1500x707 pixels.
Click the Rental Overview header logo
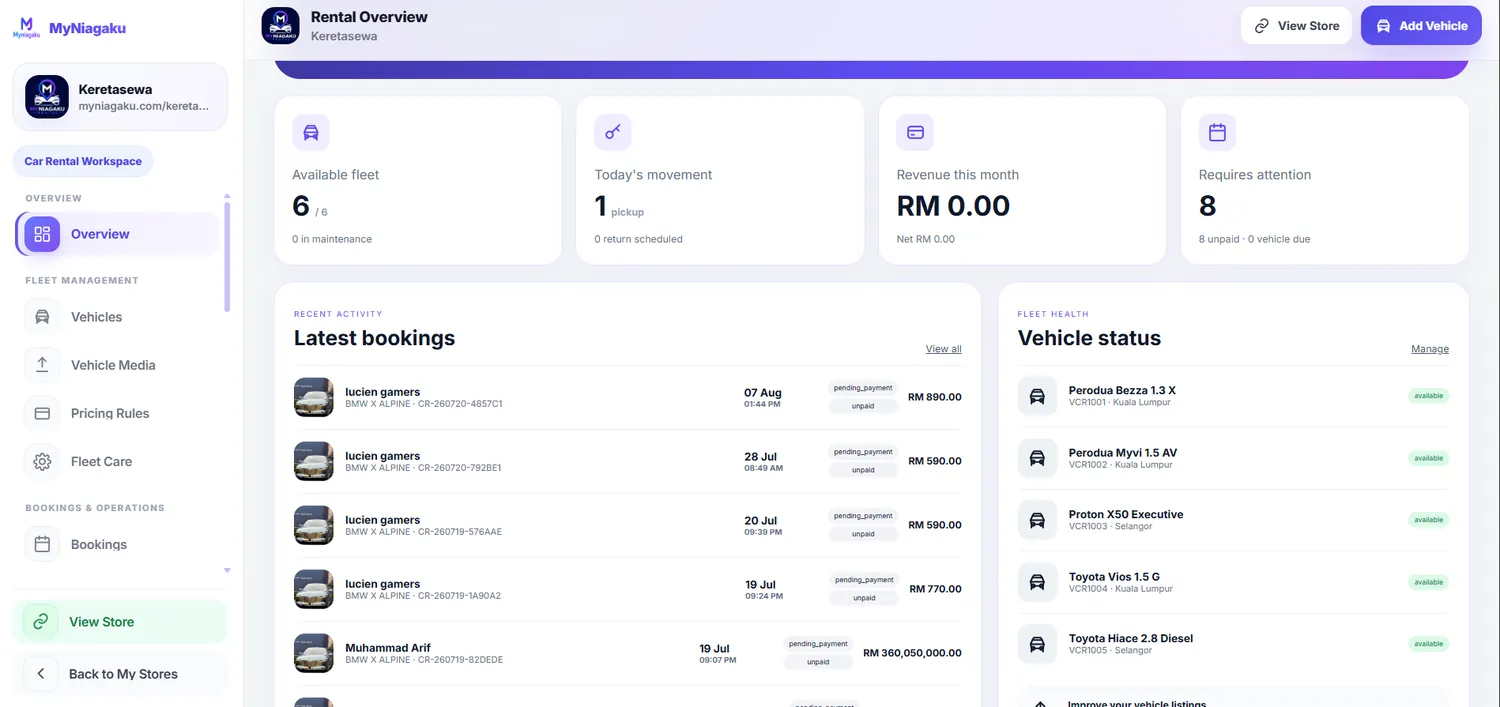(280, 26)
